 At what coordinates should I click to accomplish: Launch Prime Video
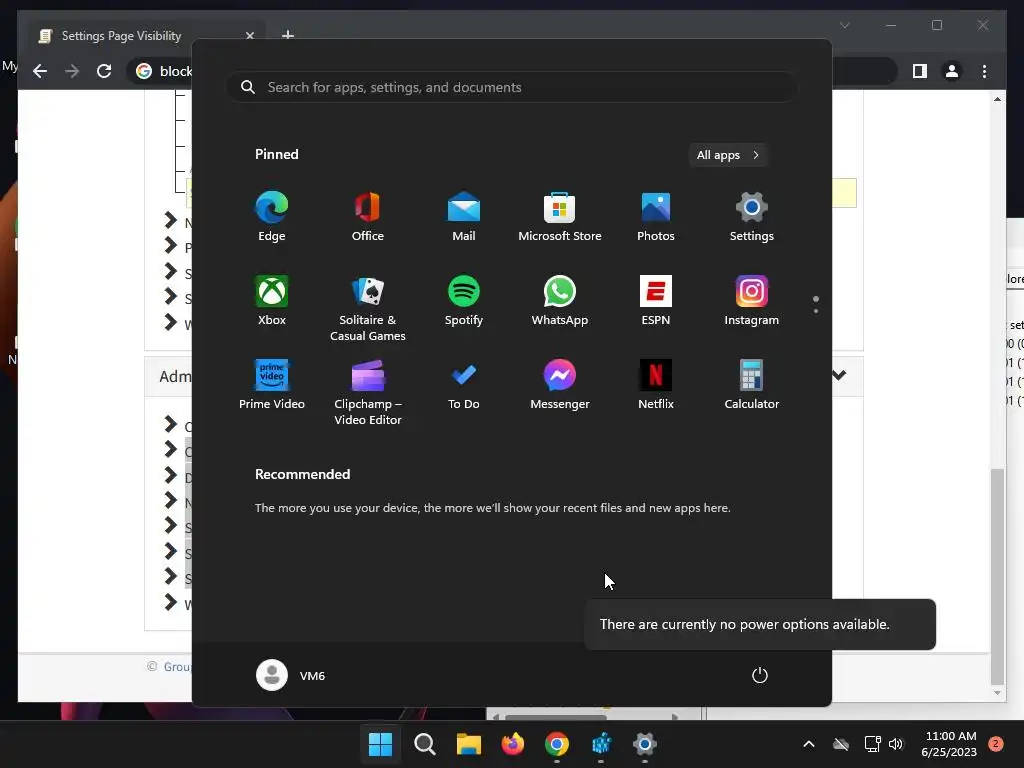272,385
